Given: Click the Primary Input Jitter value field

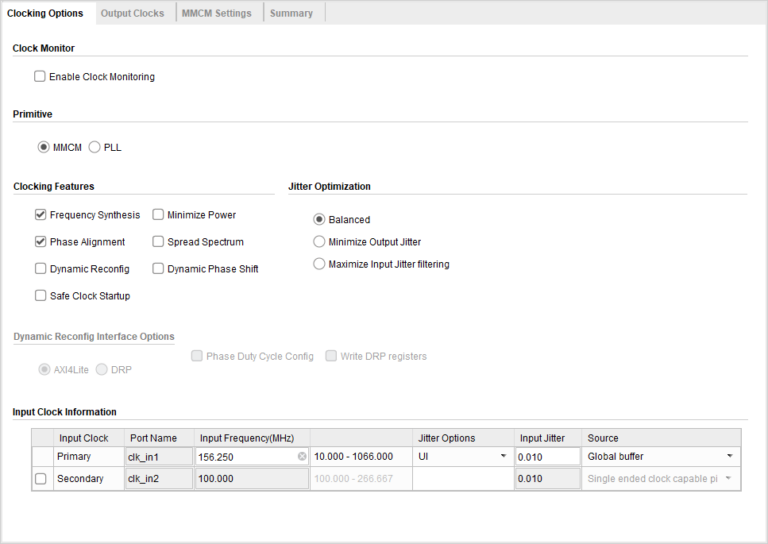Looking at the screenshot, I should pyautogui.click(x=547, y=457).
